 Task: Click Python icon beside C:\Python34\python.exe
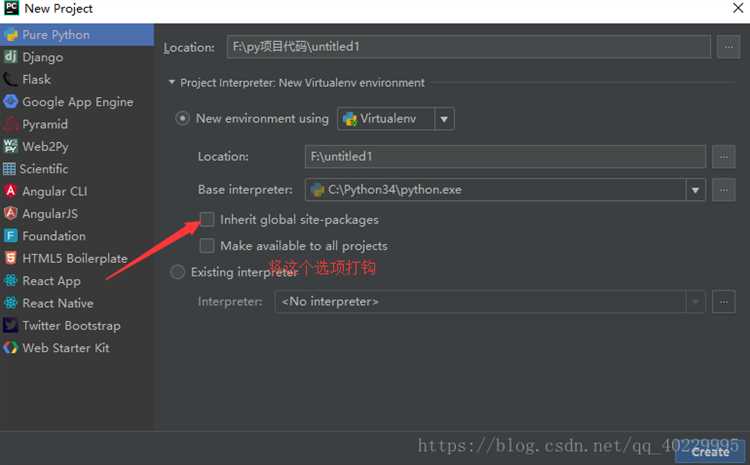coord(317,190)
